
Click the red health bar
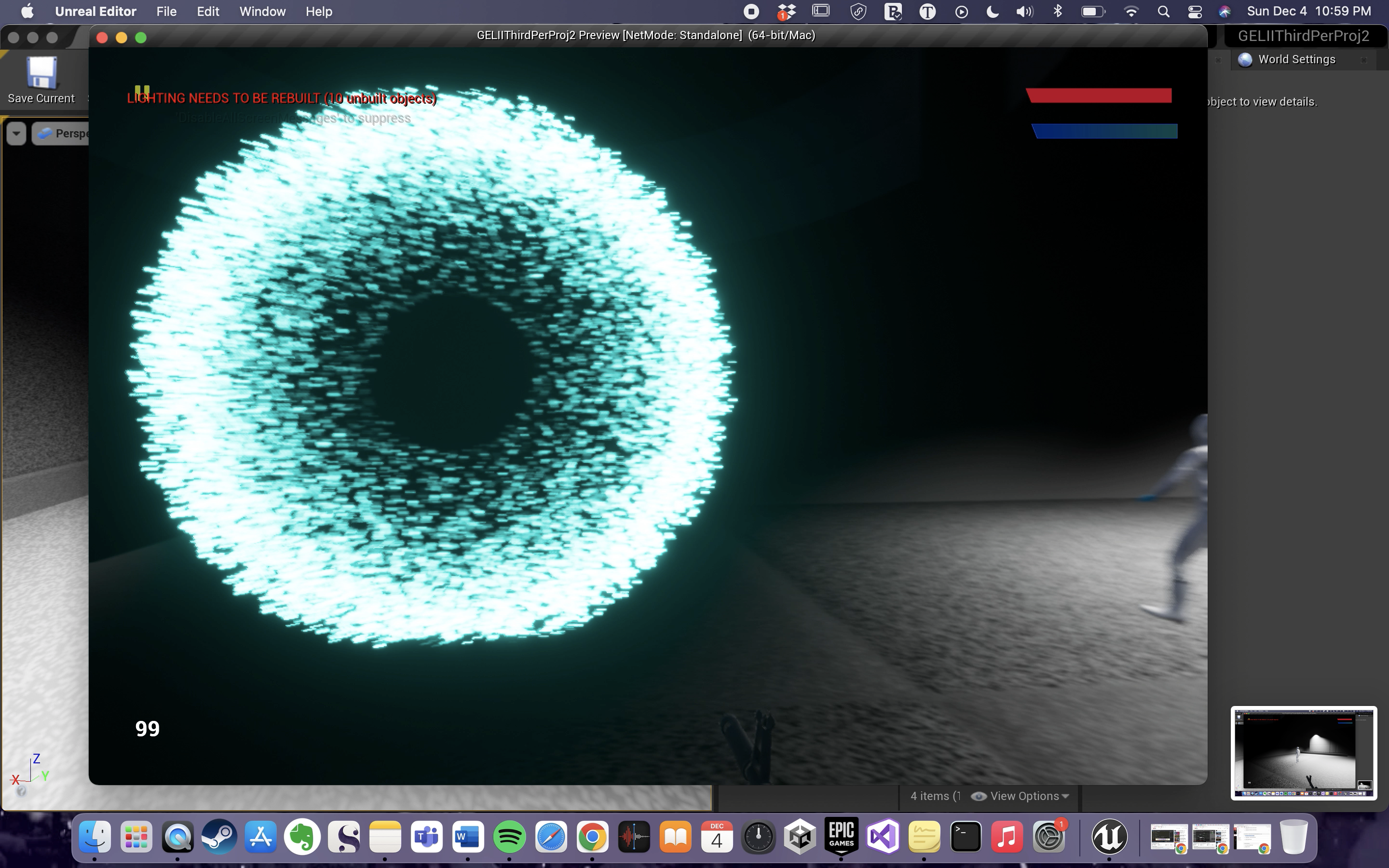(x=1099, y=95)
